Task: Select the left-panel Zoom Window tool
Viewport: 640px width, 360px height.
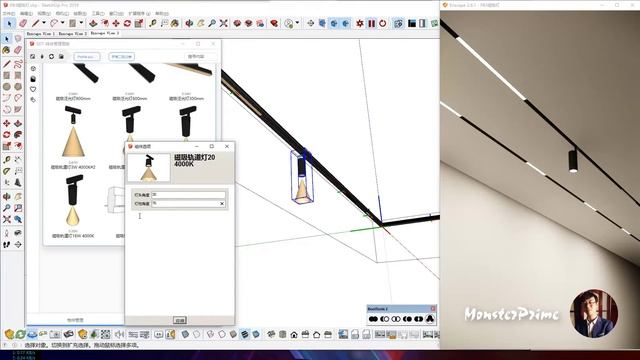Action: coord(18,208)
